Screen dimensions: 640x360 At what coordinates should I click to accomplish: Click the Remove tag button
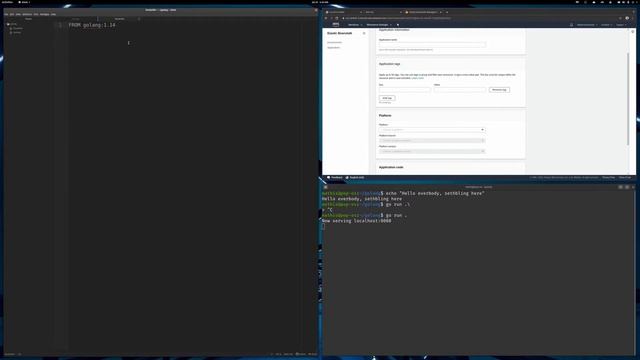[499, 90]
